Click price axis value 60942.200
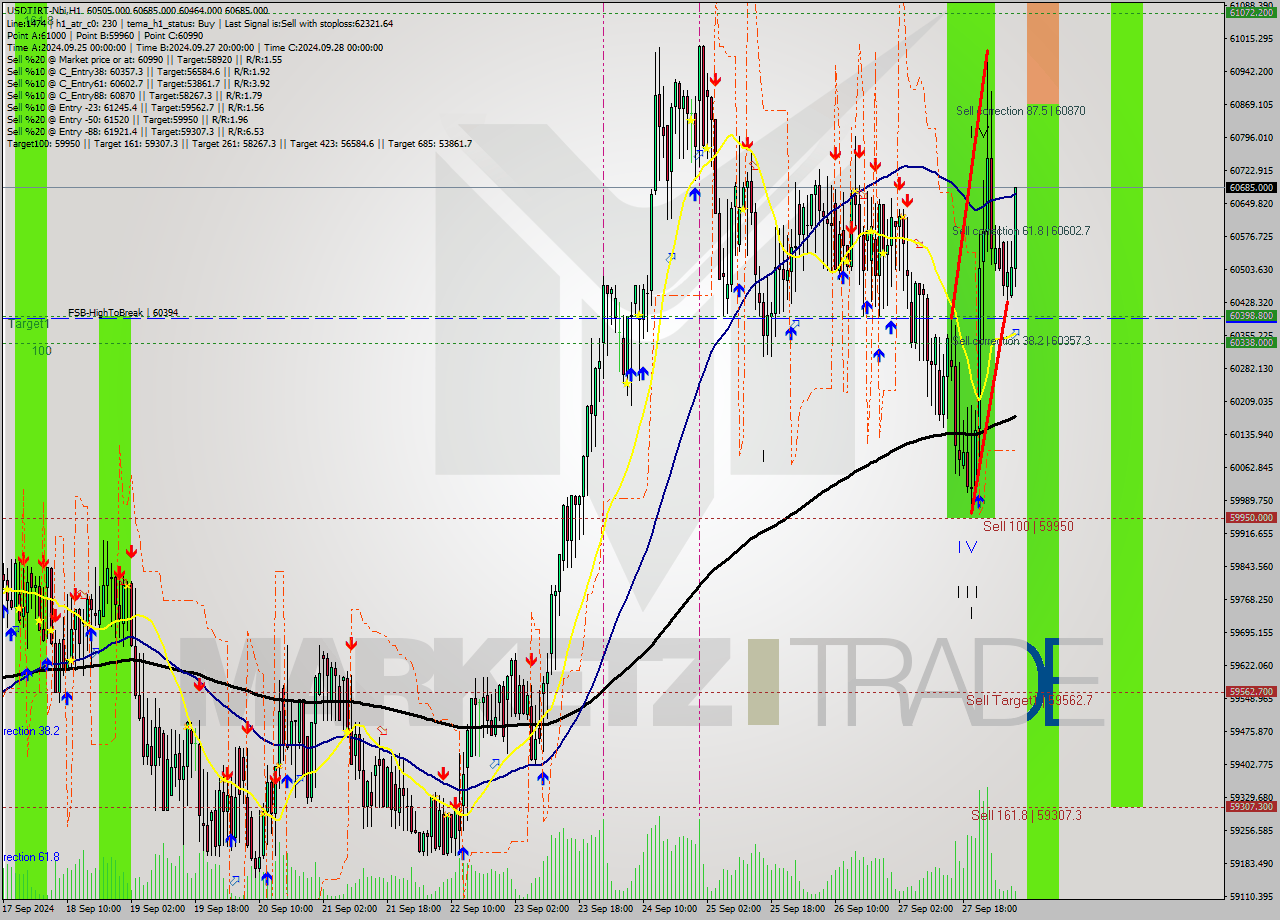 [1251, 71]
